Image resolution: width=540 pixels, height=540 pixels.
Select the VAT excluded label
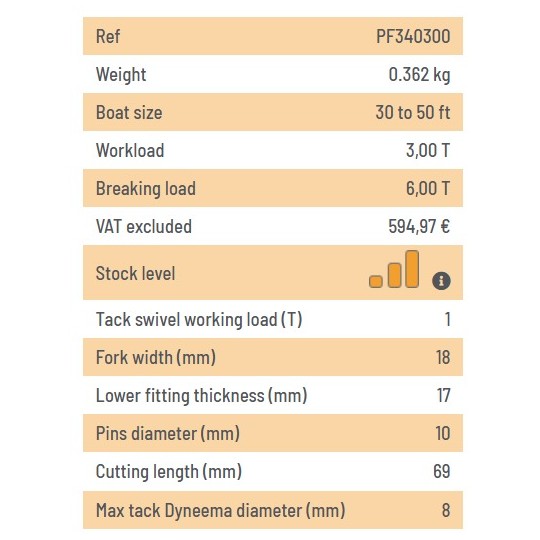[144, 226]
